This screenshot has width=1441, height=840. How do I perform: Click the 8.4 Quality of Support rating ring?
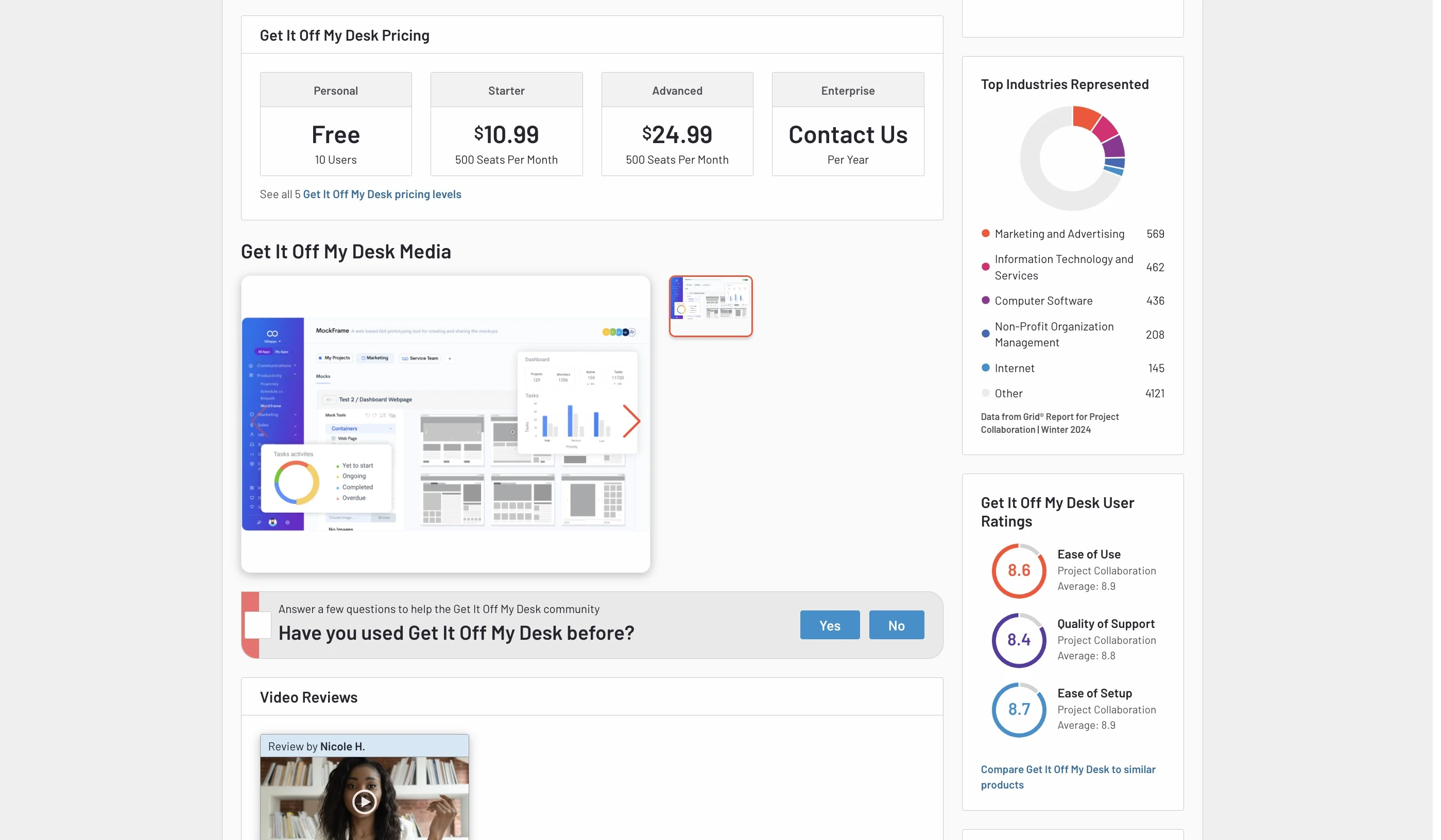1018,641
